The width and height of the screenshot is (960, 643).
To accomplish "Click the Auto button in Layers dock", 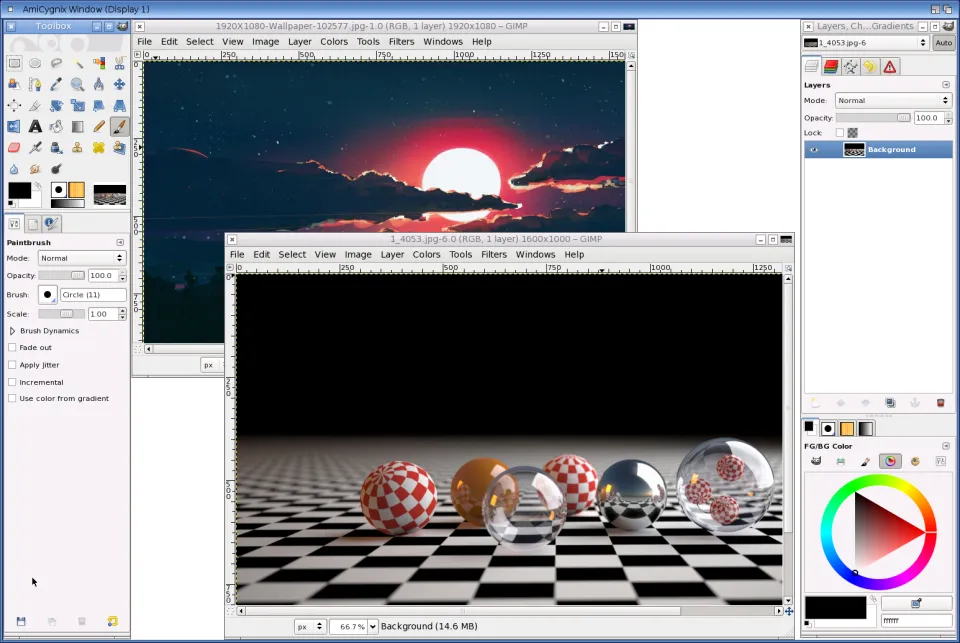I will [x=943, y=43].
